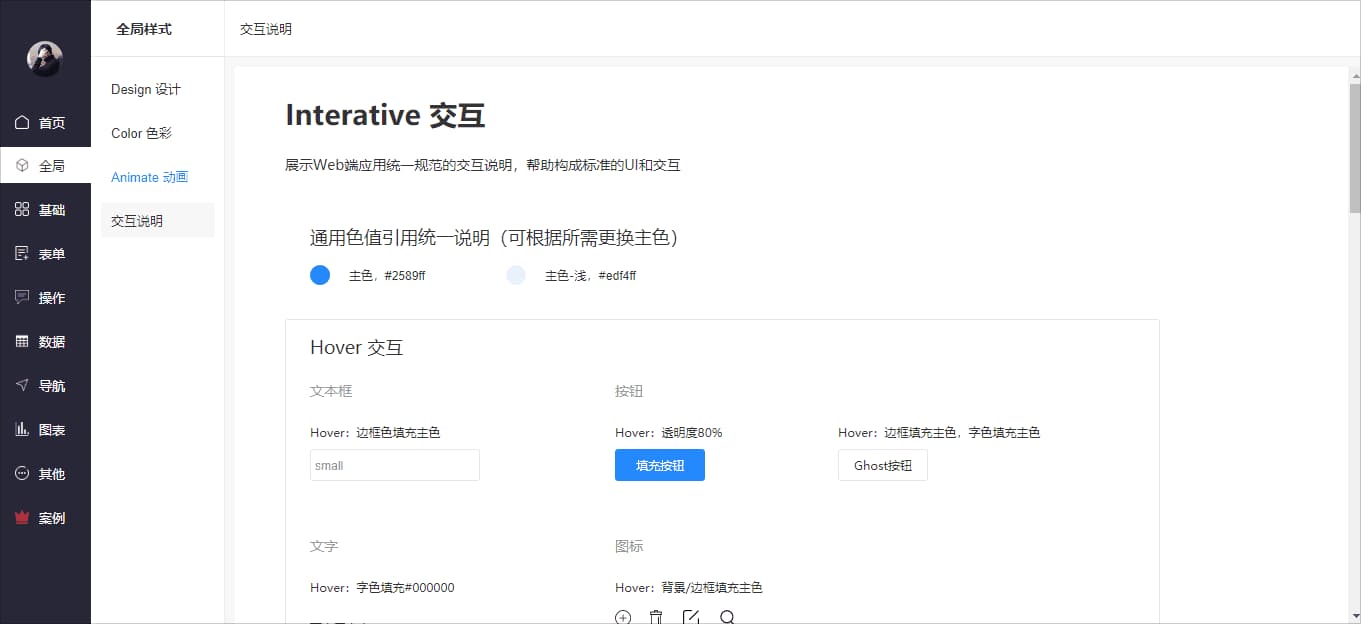The height and width of the screenshot is (624, 1363).
Task: Click the blue 主色 #2589ff color swatch
Action: pos(319,274)
